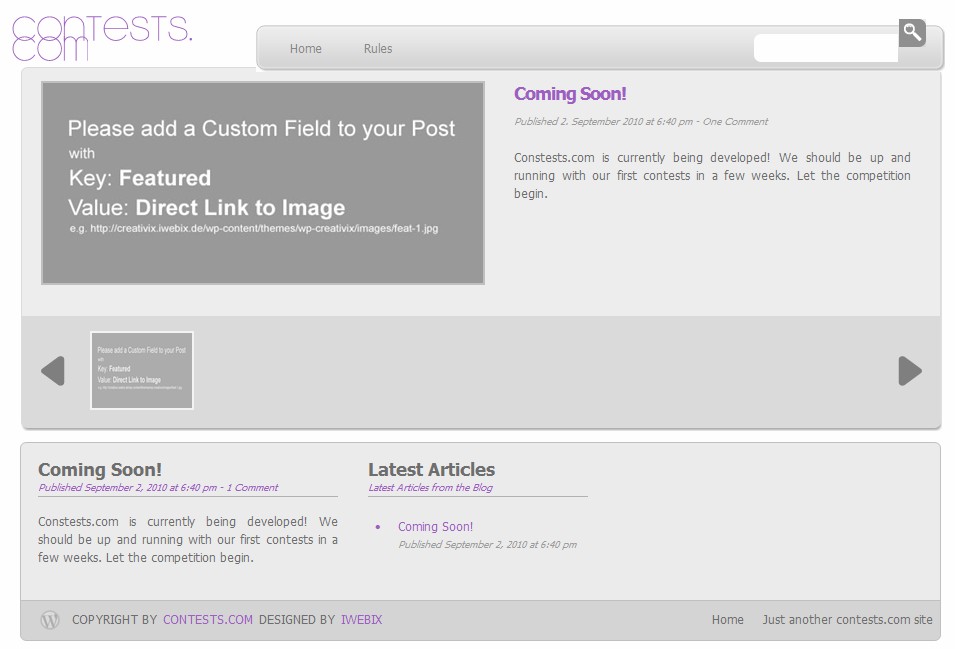Click 'COPYRIGHT BY' footer text
Screen dimensions: 955x649
(x=115, y=620)
